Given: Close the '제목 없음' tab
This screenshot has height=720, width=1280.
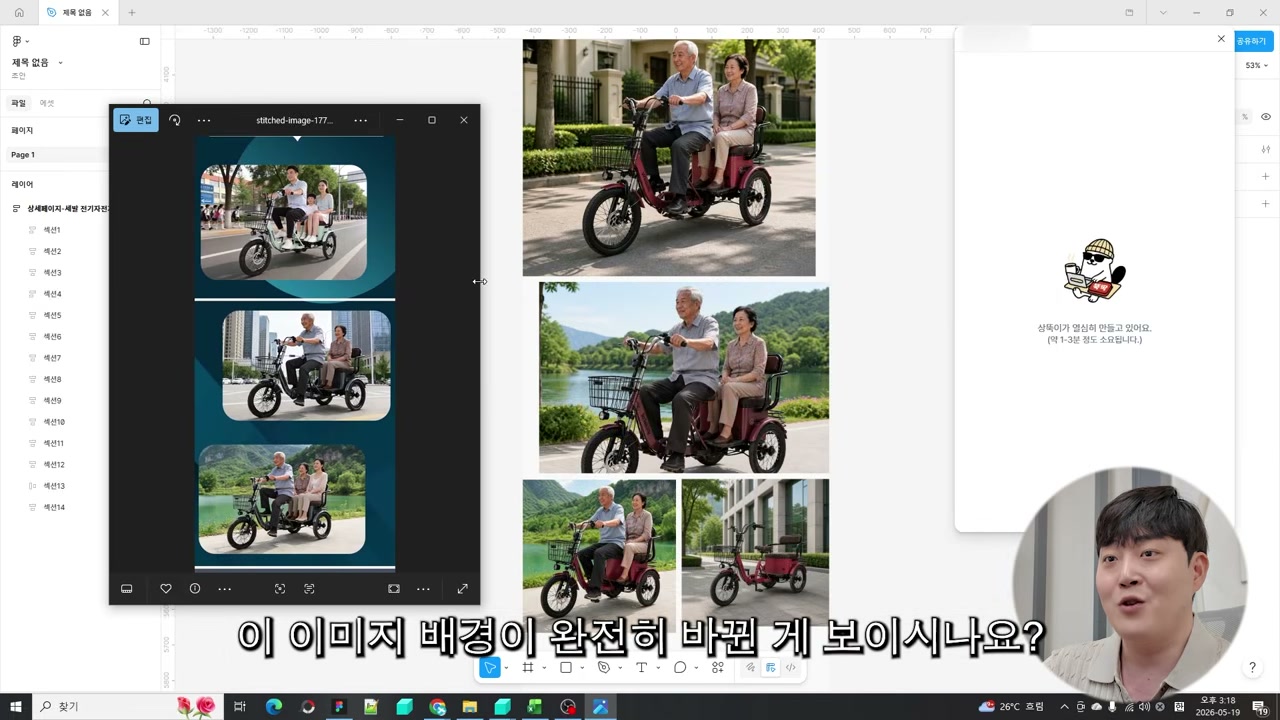Looking at the screenshot, I should pos(105,12).
